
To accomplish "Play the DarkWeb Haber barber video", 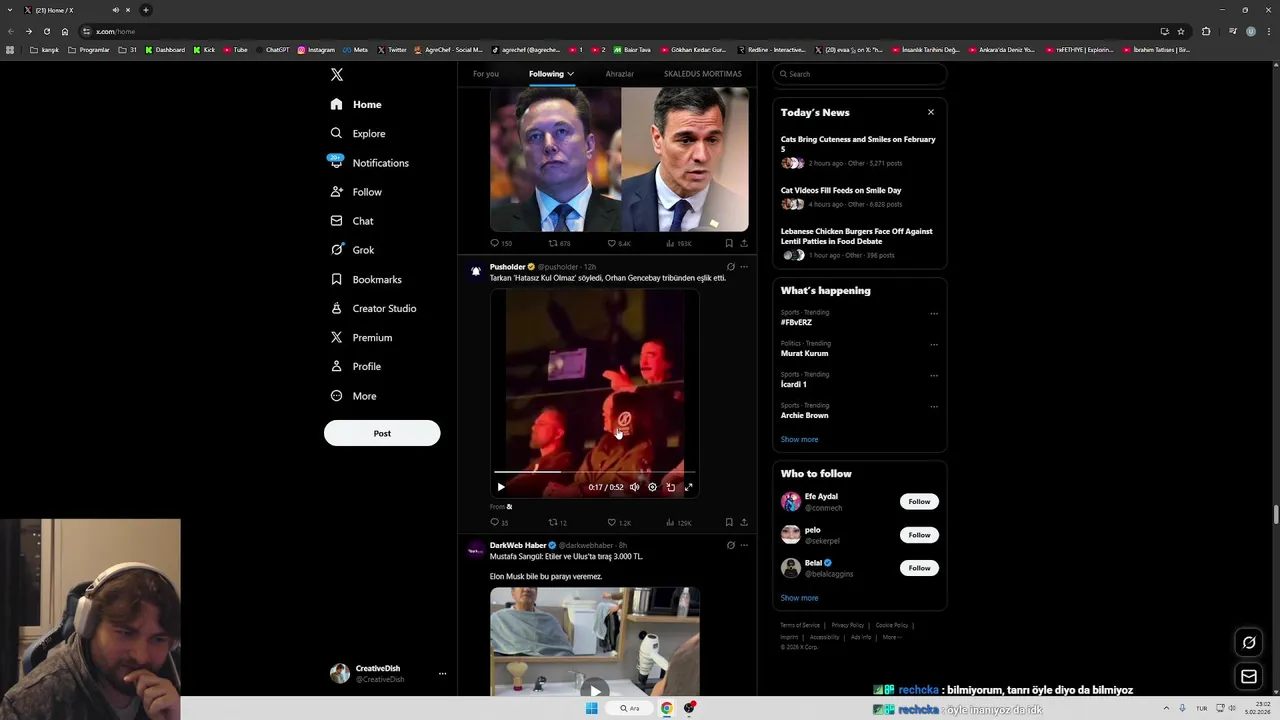I will pyautogui.click(x=595, y=690).
